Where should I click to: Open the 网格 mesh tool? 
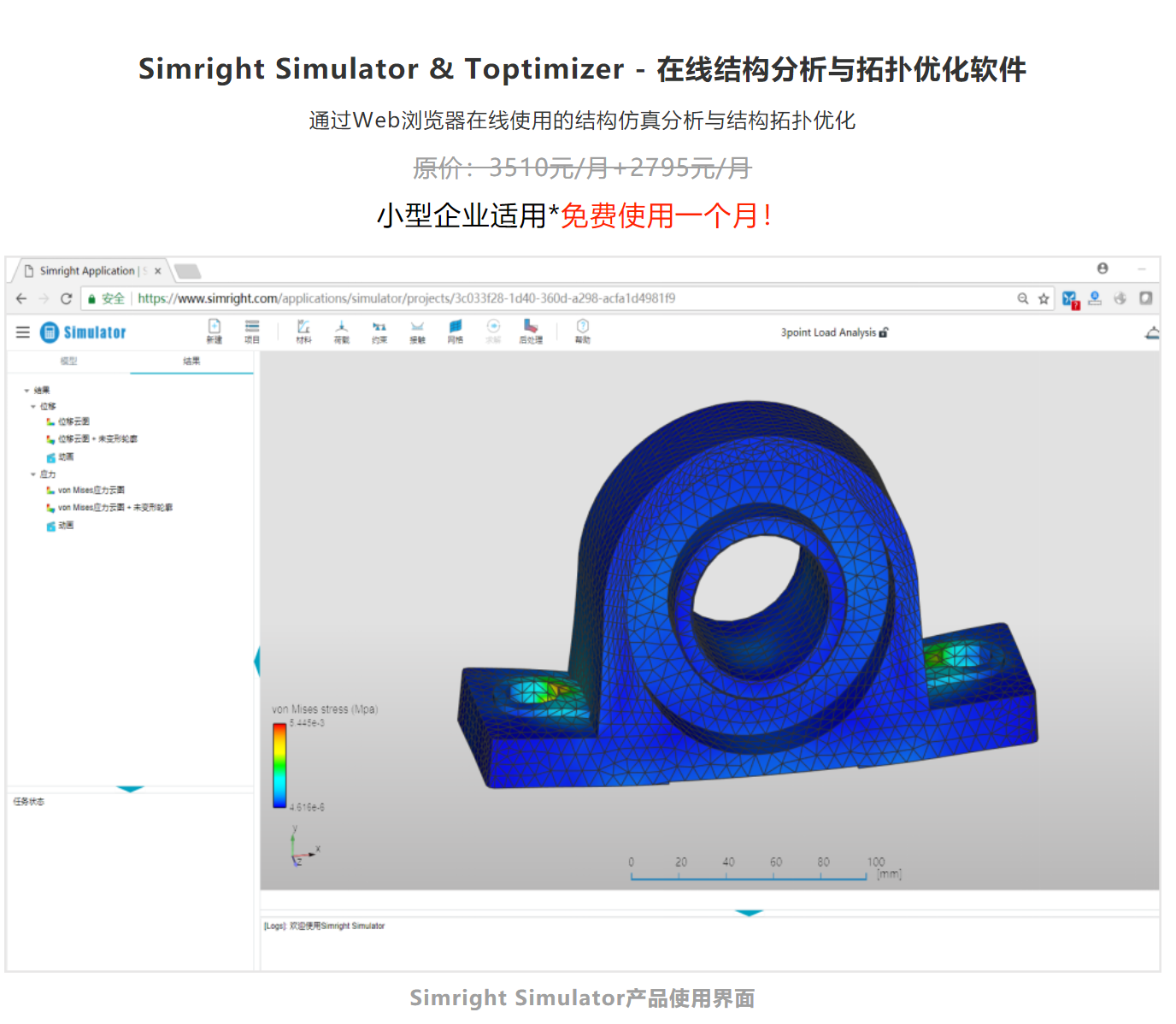pyautogui.click(x=456, y=331)
